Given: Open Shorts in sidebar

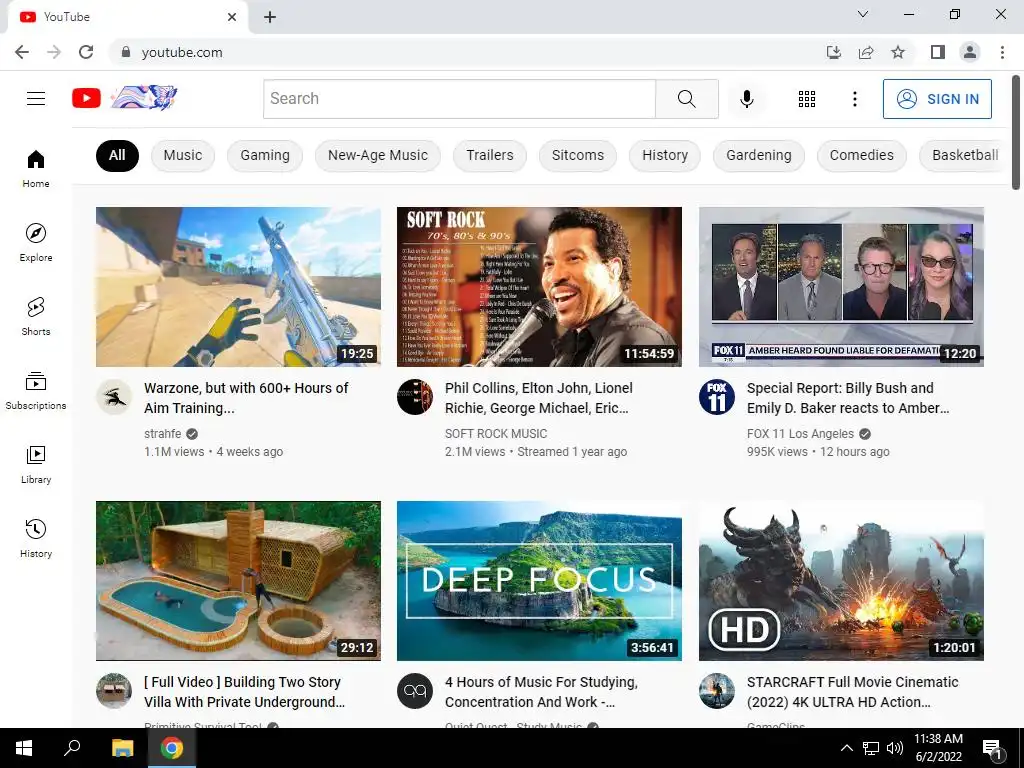Looking at the screenshot, I should tap(36, 317).
